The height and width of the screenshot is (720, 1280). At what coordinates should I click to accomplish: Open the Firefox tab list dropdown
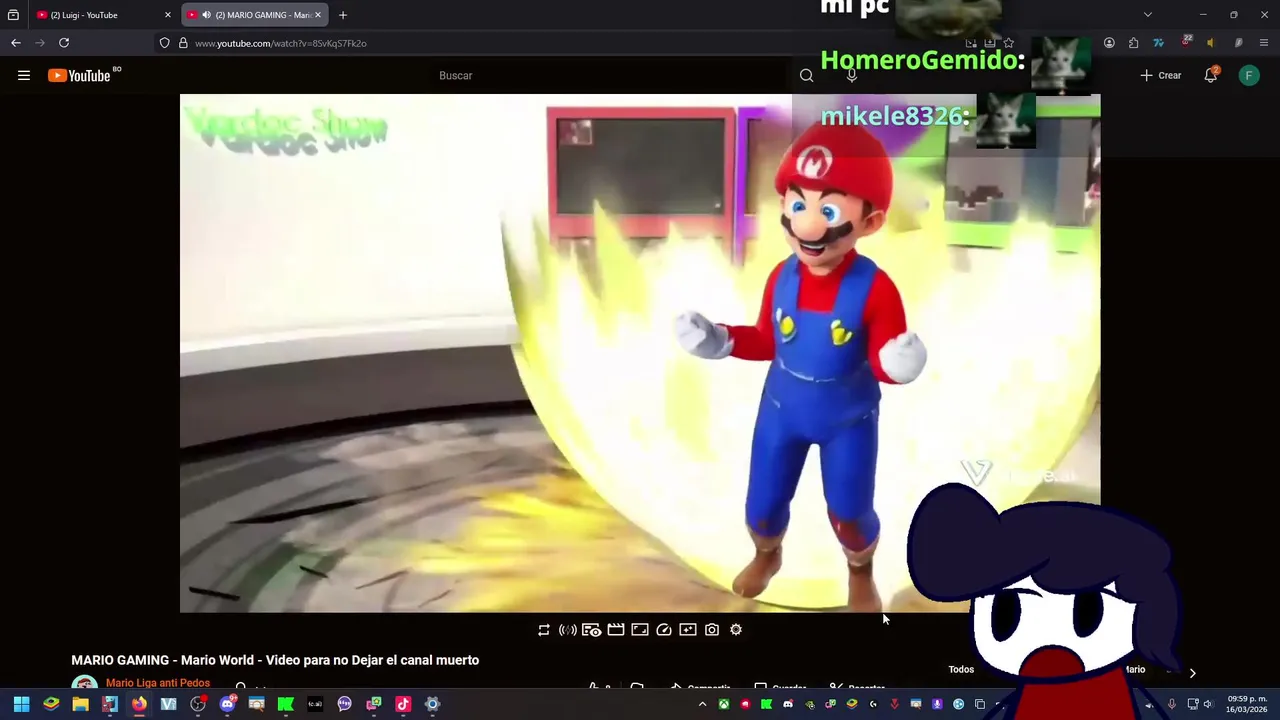click(x=1148, y=15)
